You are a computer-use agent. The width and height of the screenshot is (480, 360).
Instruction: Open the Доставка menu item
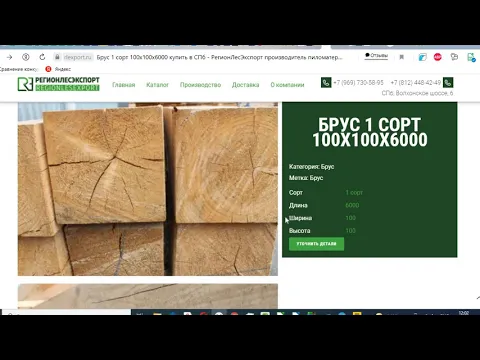(x=246, y=85)
